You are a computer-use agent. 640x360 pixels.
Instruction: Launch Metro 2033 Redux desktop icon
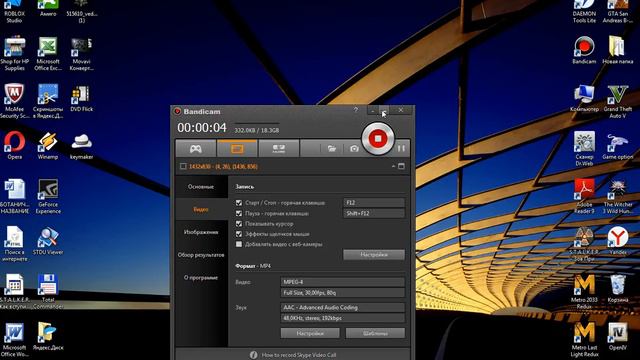tap(584, 291)
